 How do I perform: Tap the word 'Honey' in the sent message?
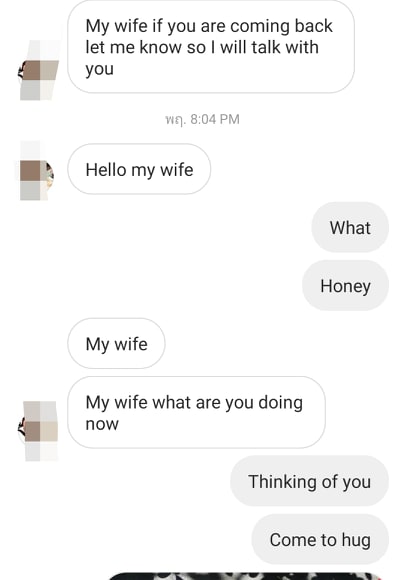coord(345,286)
